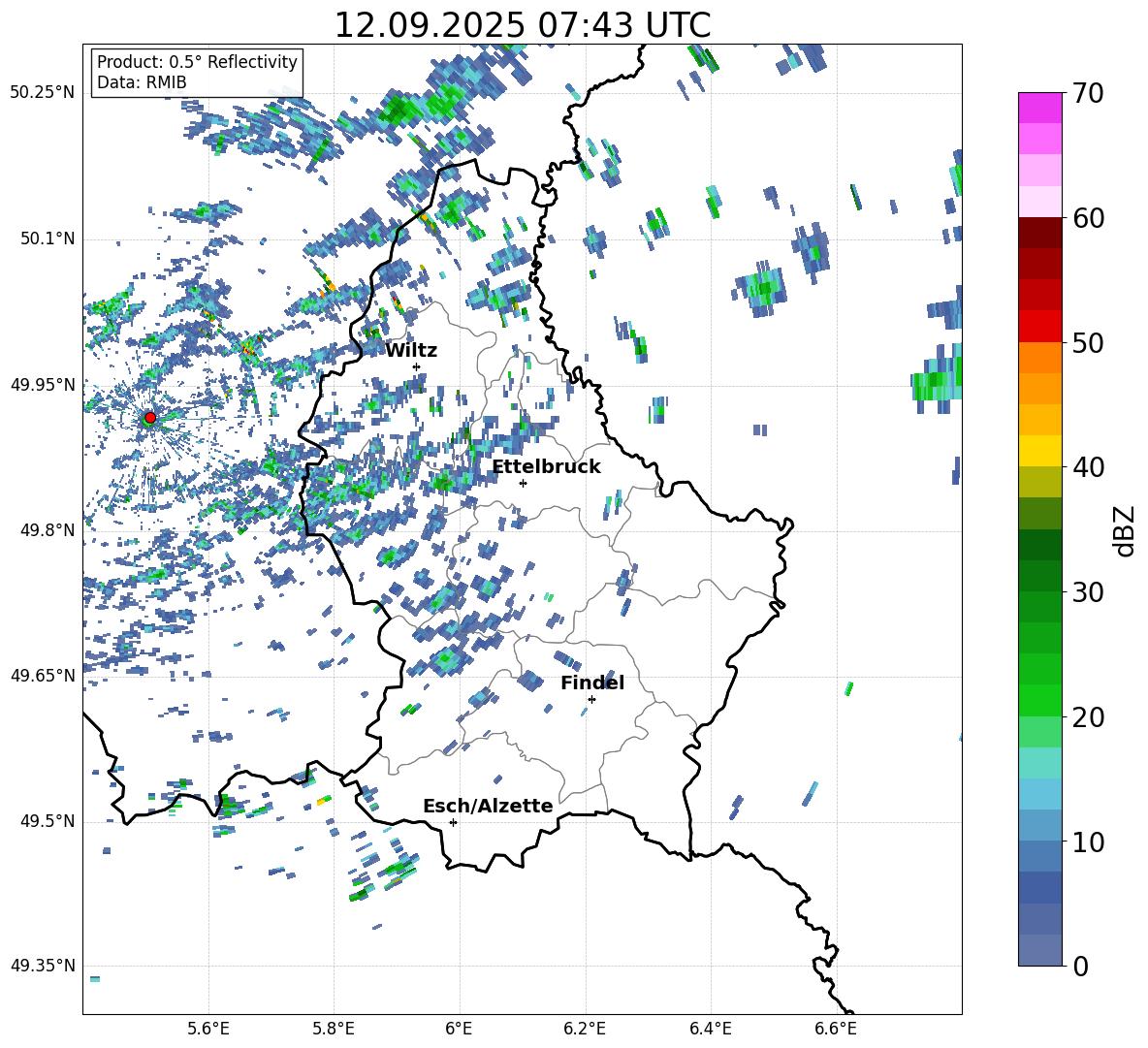
Task: Click the 6.6°E longitude label
Action: (836, 1029)
